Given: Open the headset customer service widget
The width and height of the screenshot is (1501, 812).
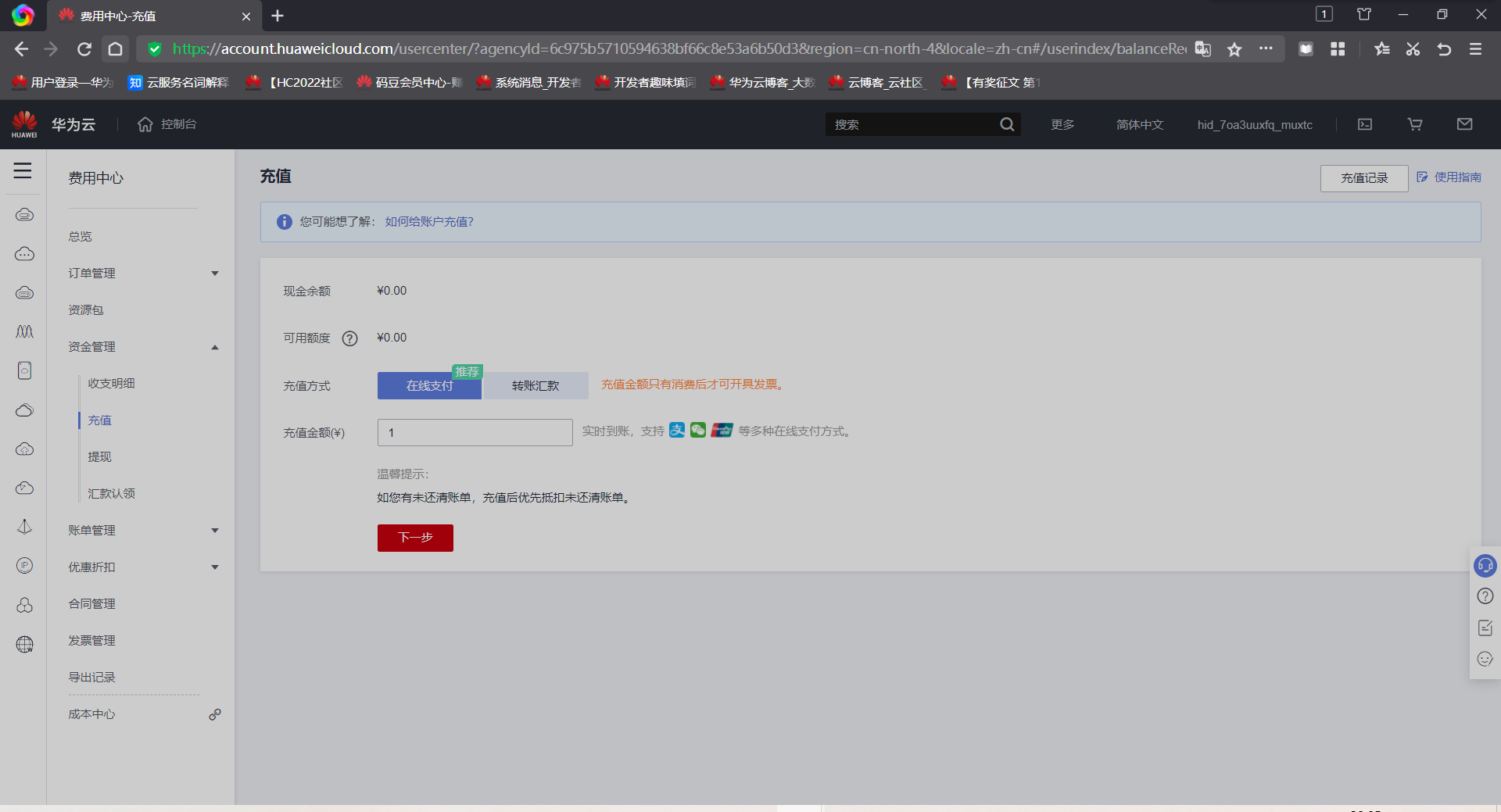Looking at the screenshot, I should pos(1485,565).
